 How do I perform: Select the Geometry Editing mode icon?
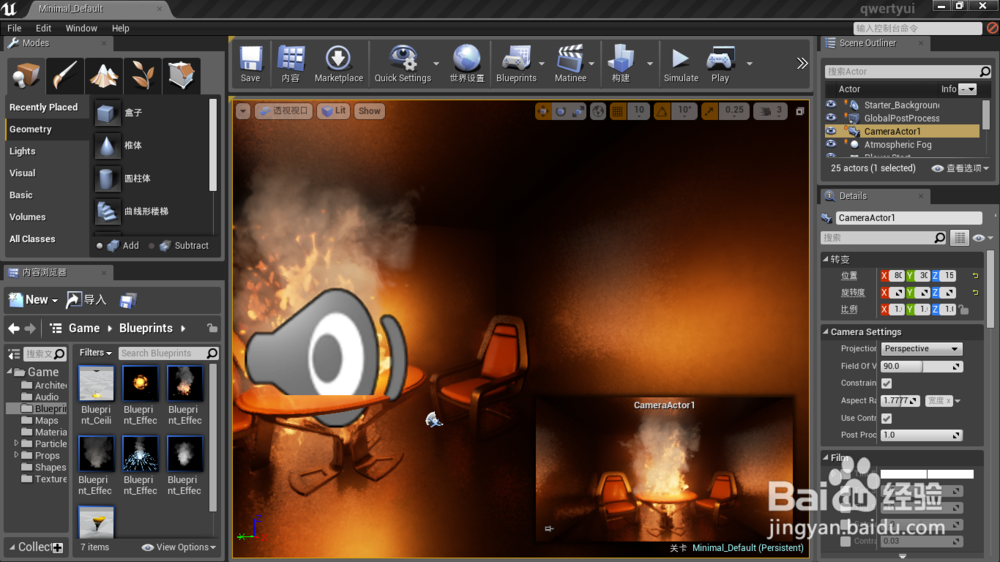point(181,75)
